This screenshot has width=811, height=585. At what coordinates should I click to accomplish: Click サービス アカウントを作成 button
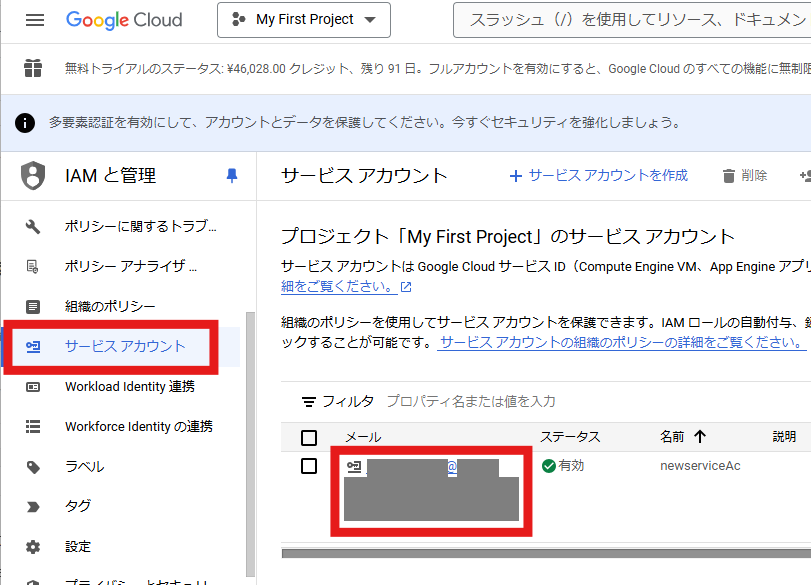(598, 176)
